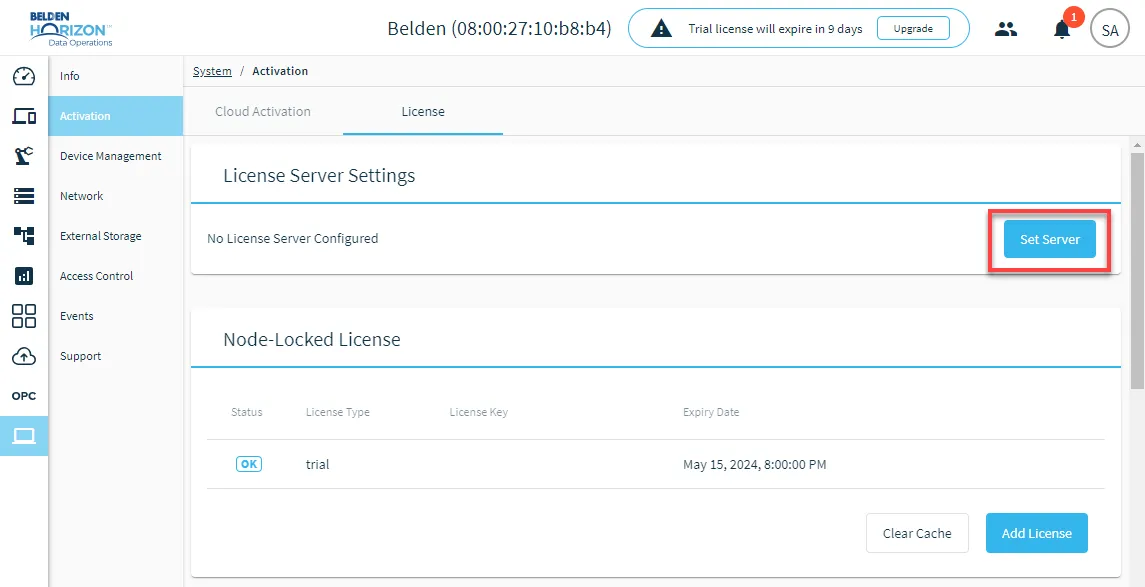
Task: Select the License tab
Action: click(x=423, y=112)
